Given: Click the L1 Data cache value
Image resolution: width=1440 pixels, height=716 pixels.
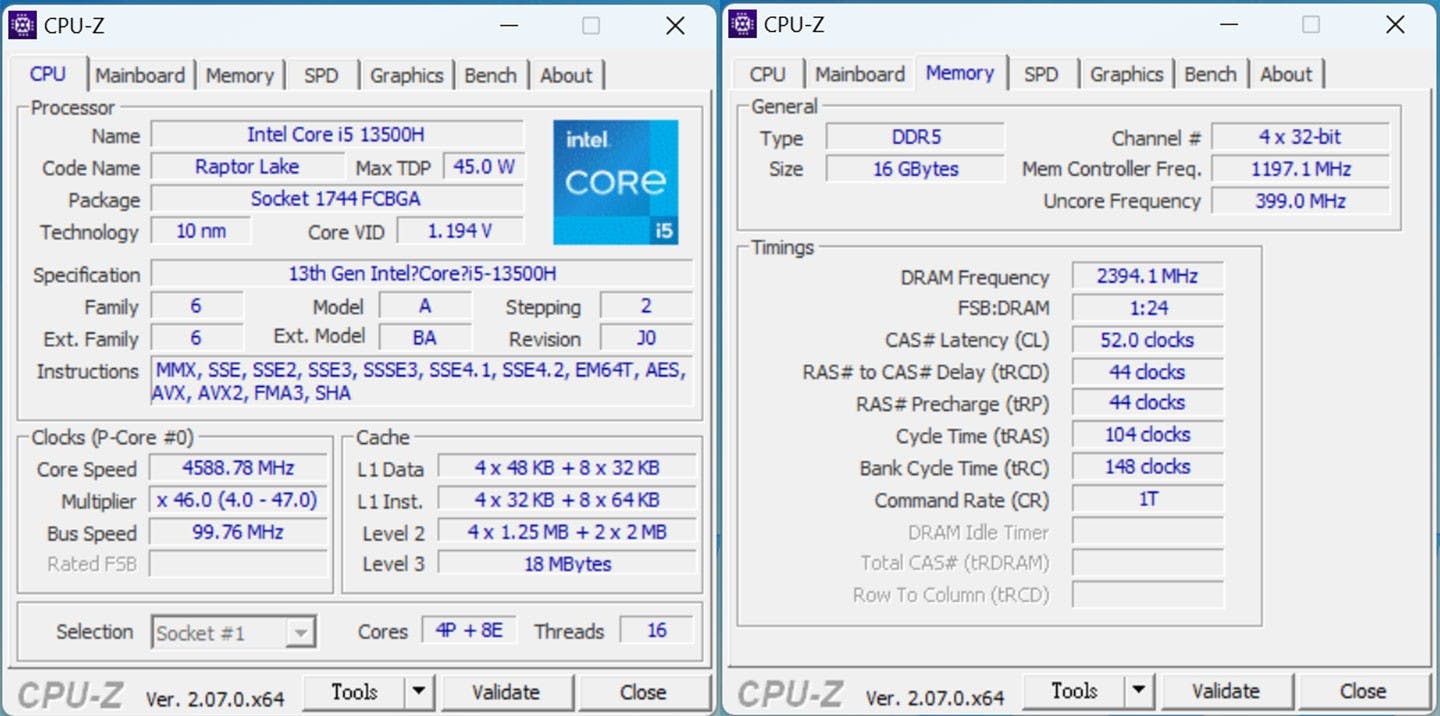Looking at the screenshot, I should click(567, 468).
